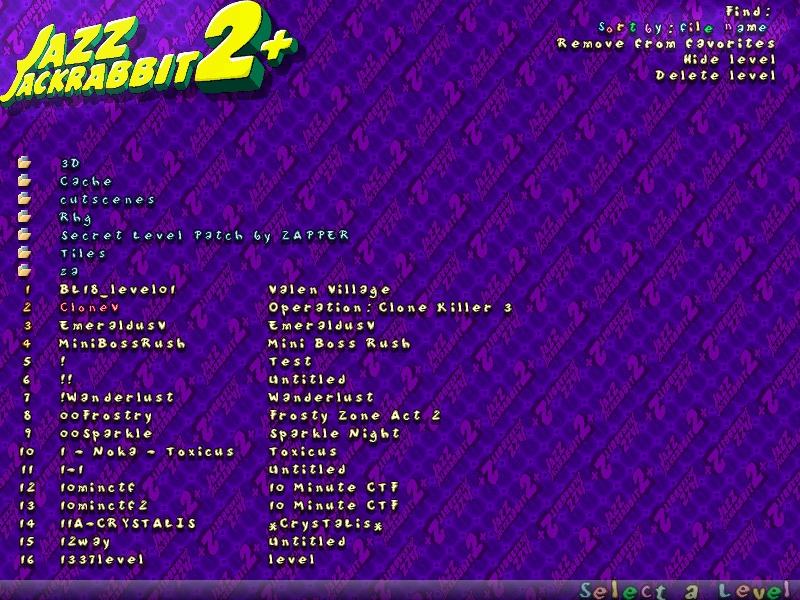The image size is (800, 600).
Task: Select the 3D folder name
Action: pos(70,163)
